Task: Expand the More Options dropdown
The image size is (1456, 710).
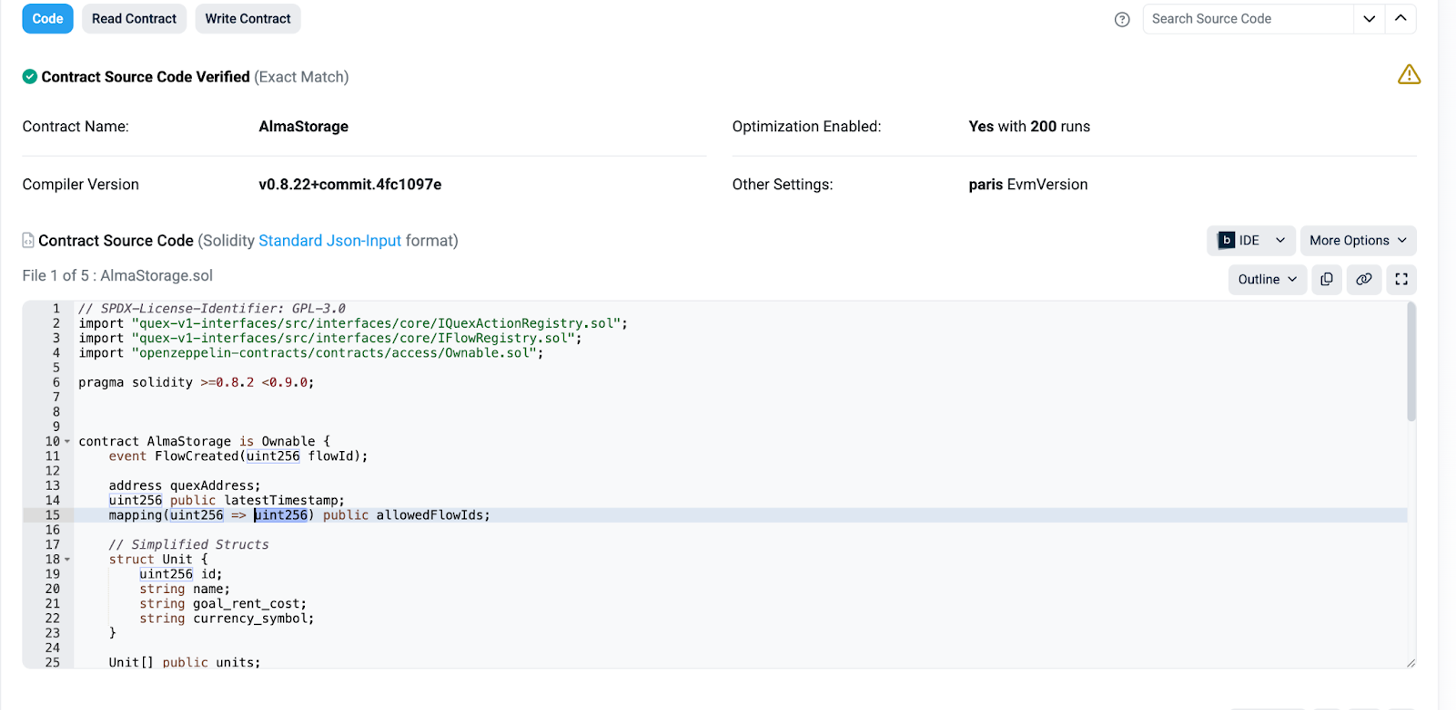Action: point(1358,240)
